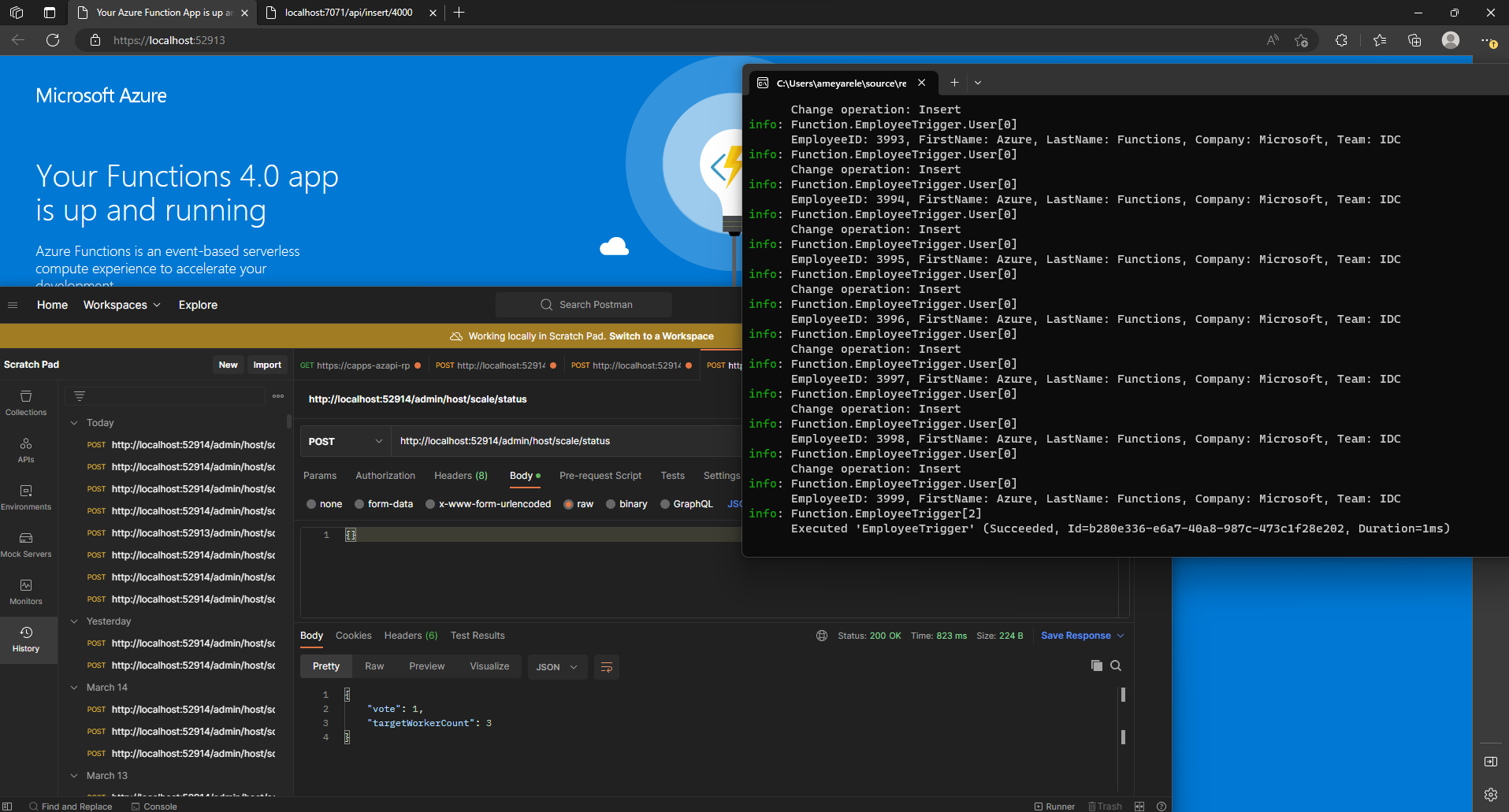The image size is (1509, 812).
Task: Click the Postman hamburger menu icon
Action: pyautogui.click(x=13, y=305)
